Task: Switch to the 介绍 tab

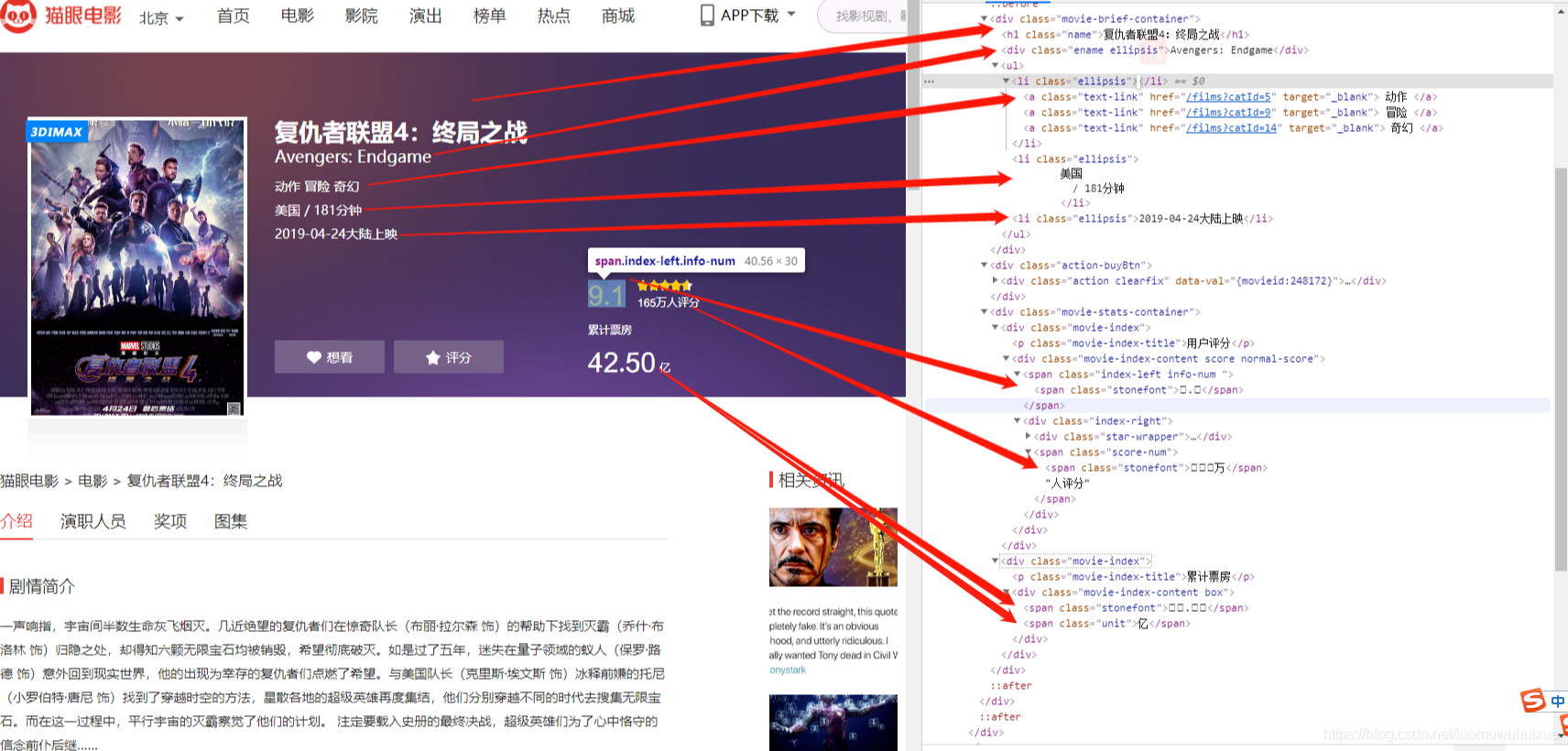Action: (x=16, y=521)
